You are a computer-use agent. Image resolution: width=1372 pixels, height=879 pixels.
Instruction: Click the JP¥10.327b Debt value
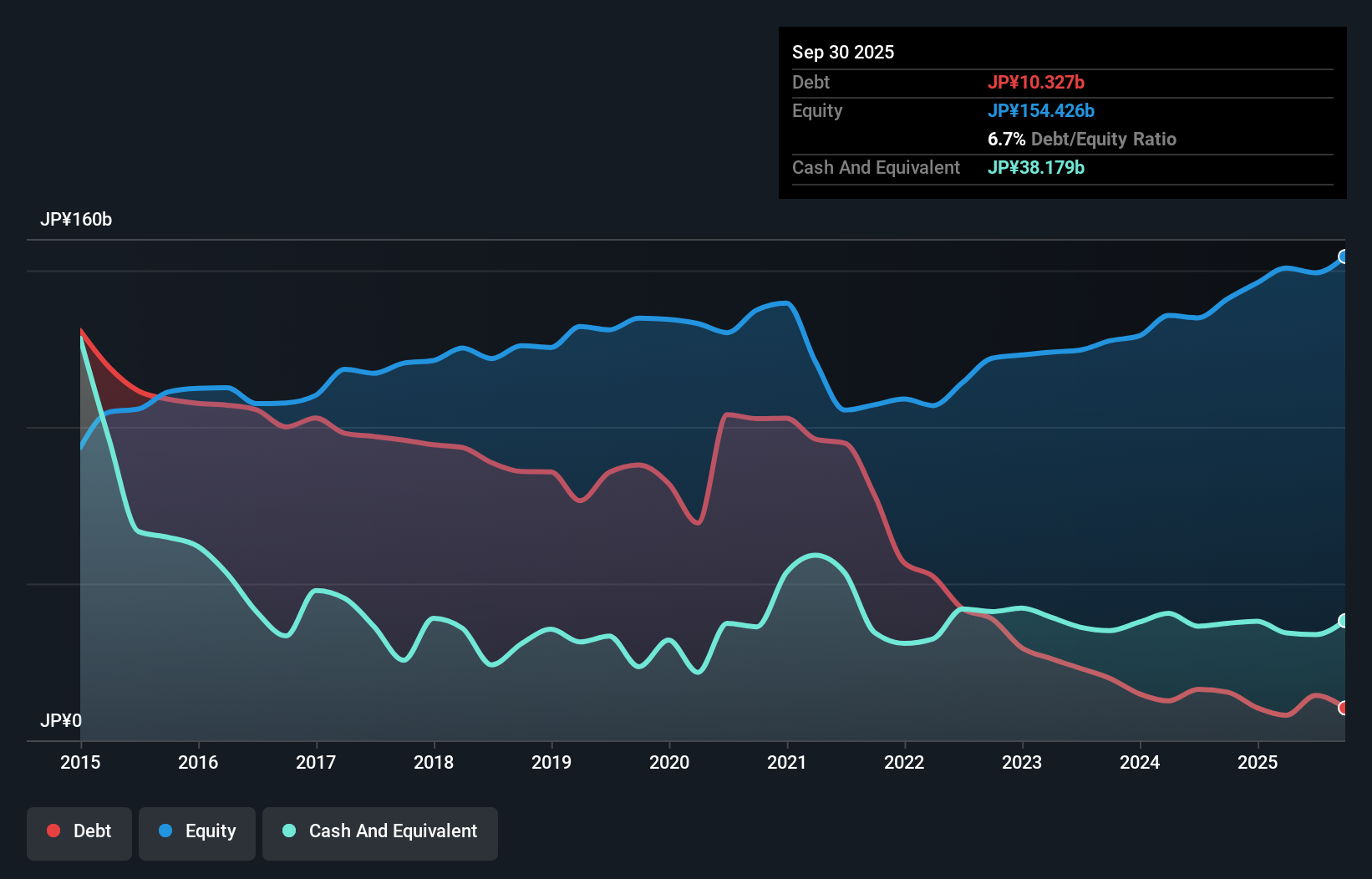click(x=1037, y=82)
